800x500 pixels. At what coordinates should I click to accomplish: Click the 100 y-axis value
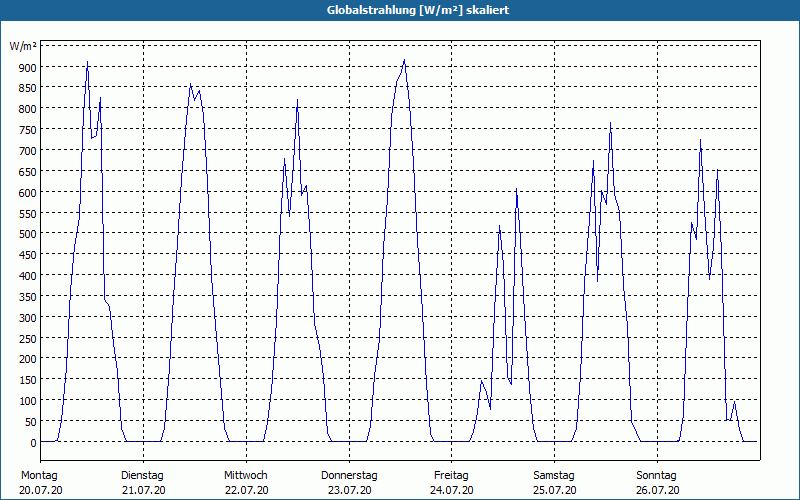click(x=27, y=401)
